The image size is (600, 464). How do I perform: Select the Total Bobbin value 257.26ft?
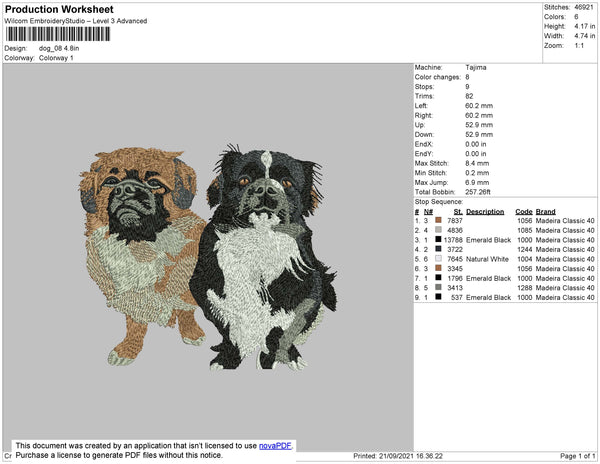coord(478,192)
